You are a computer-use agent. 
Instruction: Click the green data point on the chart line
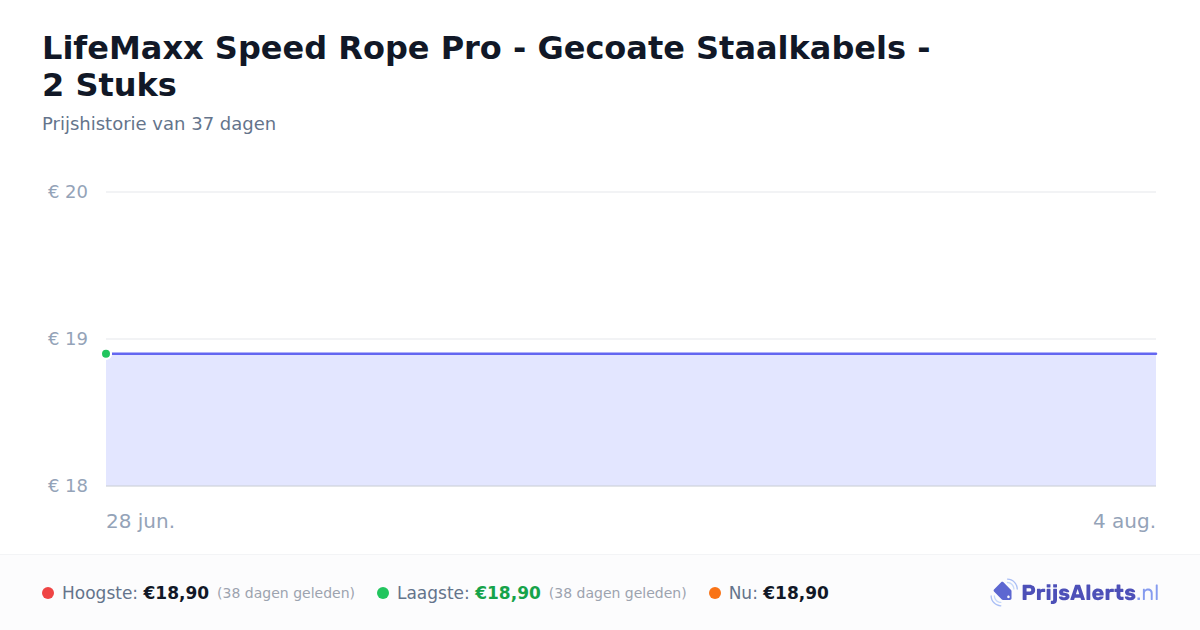(106, 353)
